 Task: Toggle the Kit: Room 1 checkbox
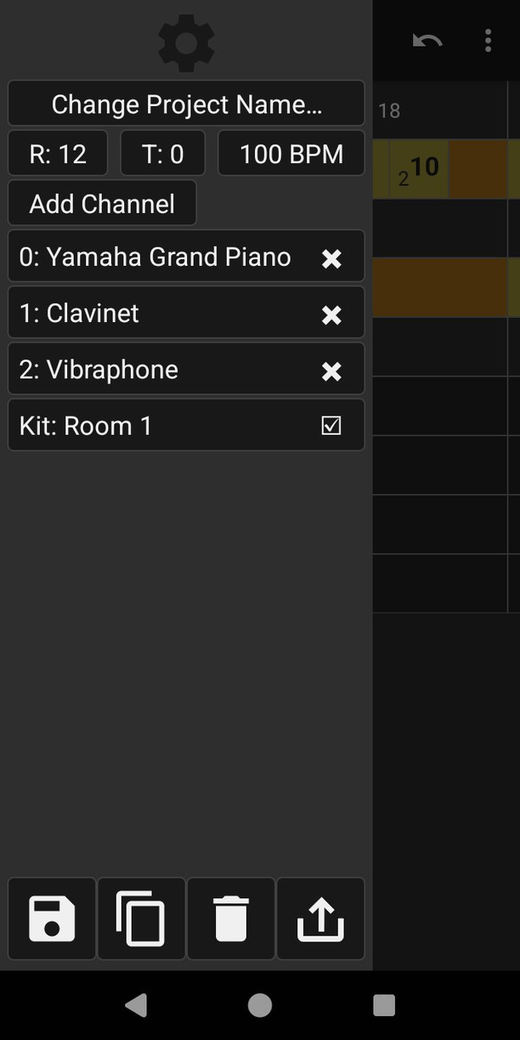(331, 425)
